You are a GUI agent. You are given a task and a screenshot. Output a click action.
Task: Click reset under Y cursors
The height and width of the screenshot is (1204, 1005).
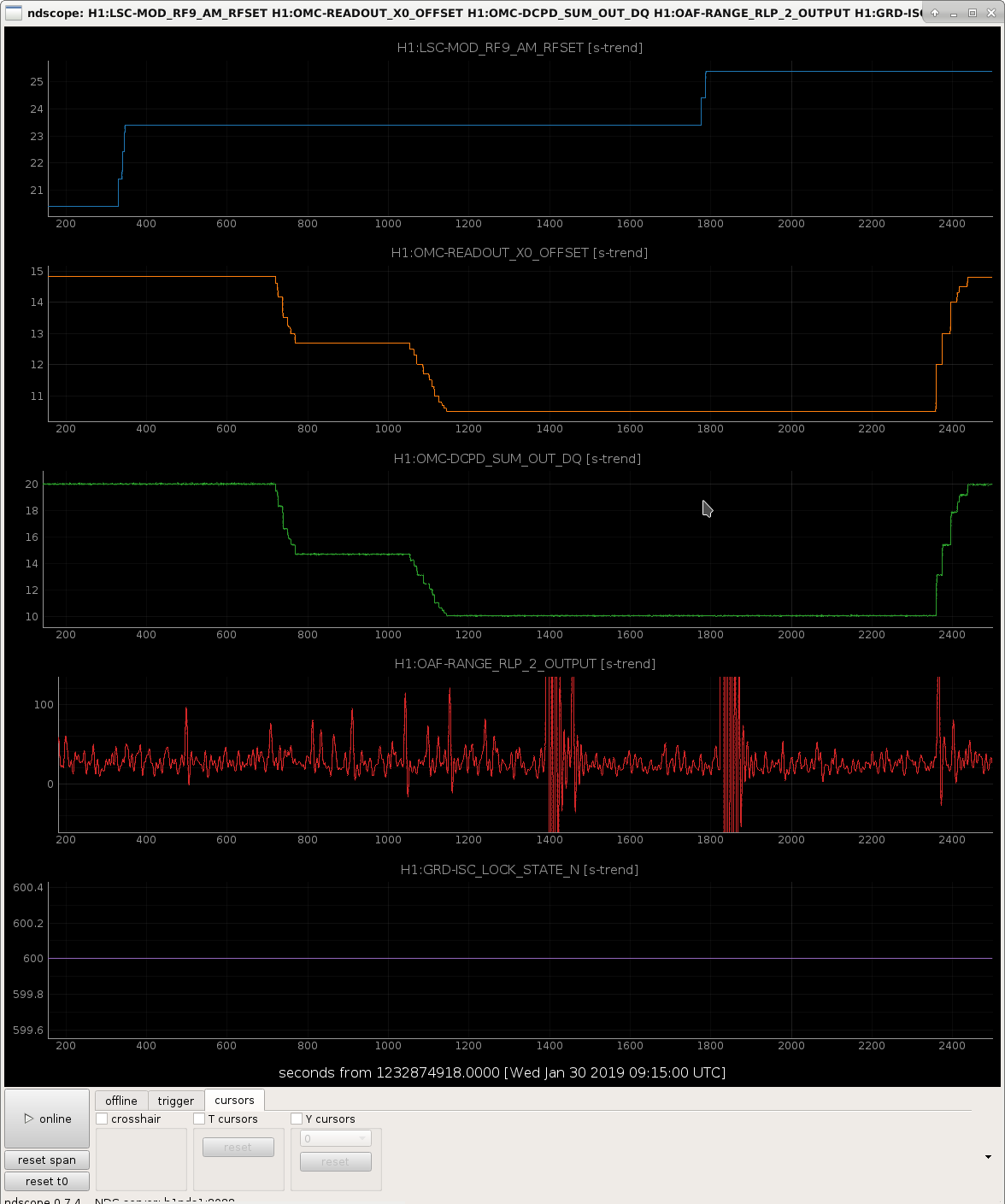click(336, 1161)
